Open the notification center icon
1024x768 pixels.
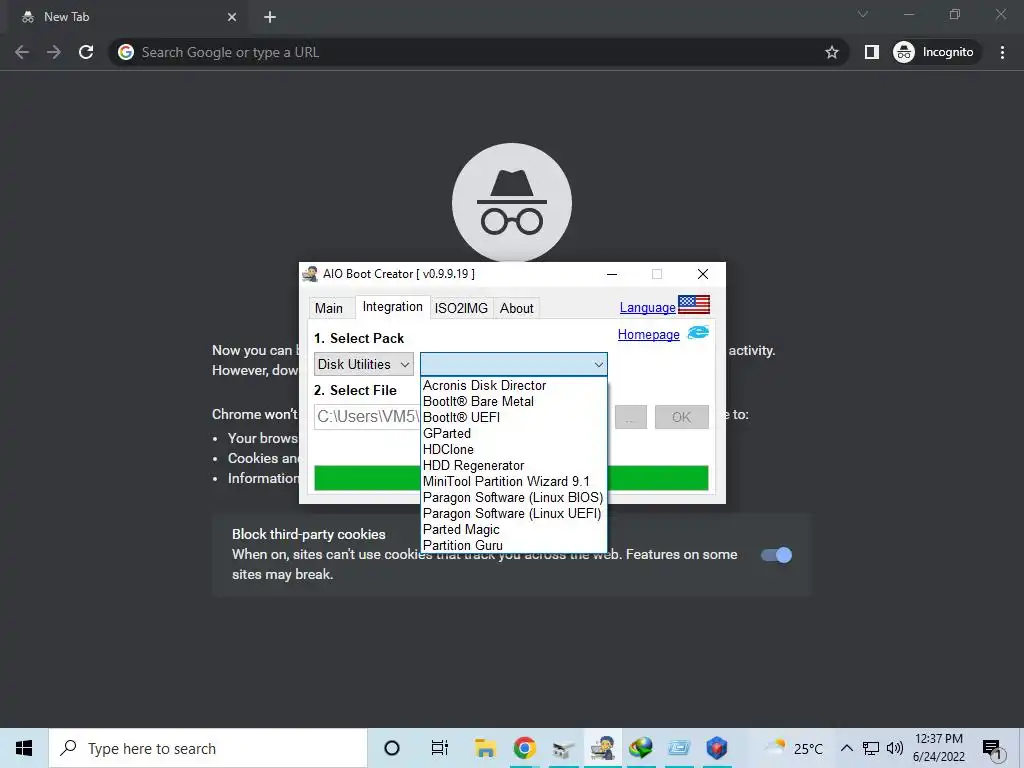992,750
